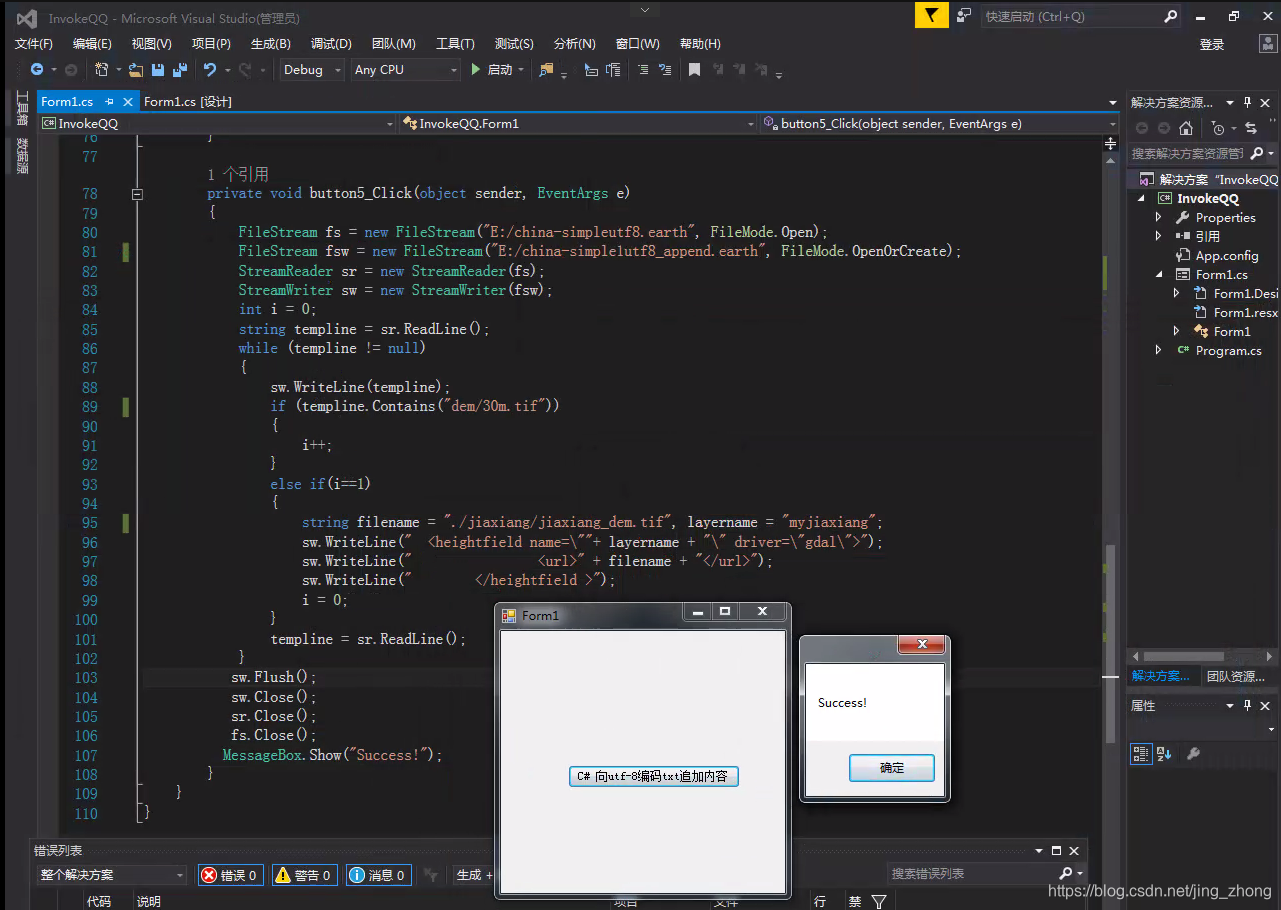Select App.config in Solution Explorer
Viewport: 1281px width, 910px height.
coord(1227,255)
